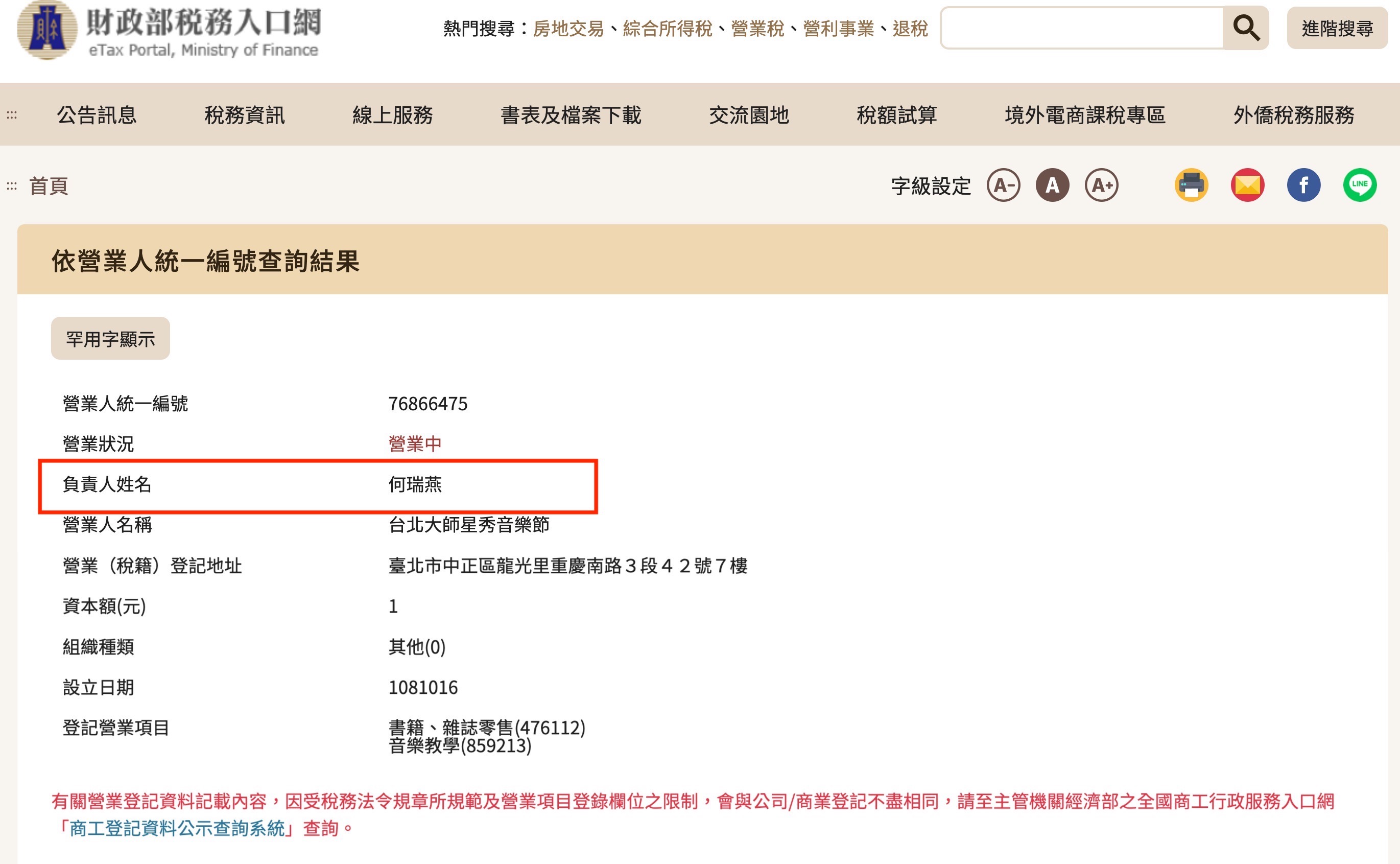The width and height of the screenshot is (1400, 864).
Task: Set default font size with A icon
Action: (1052, 185)
